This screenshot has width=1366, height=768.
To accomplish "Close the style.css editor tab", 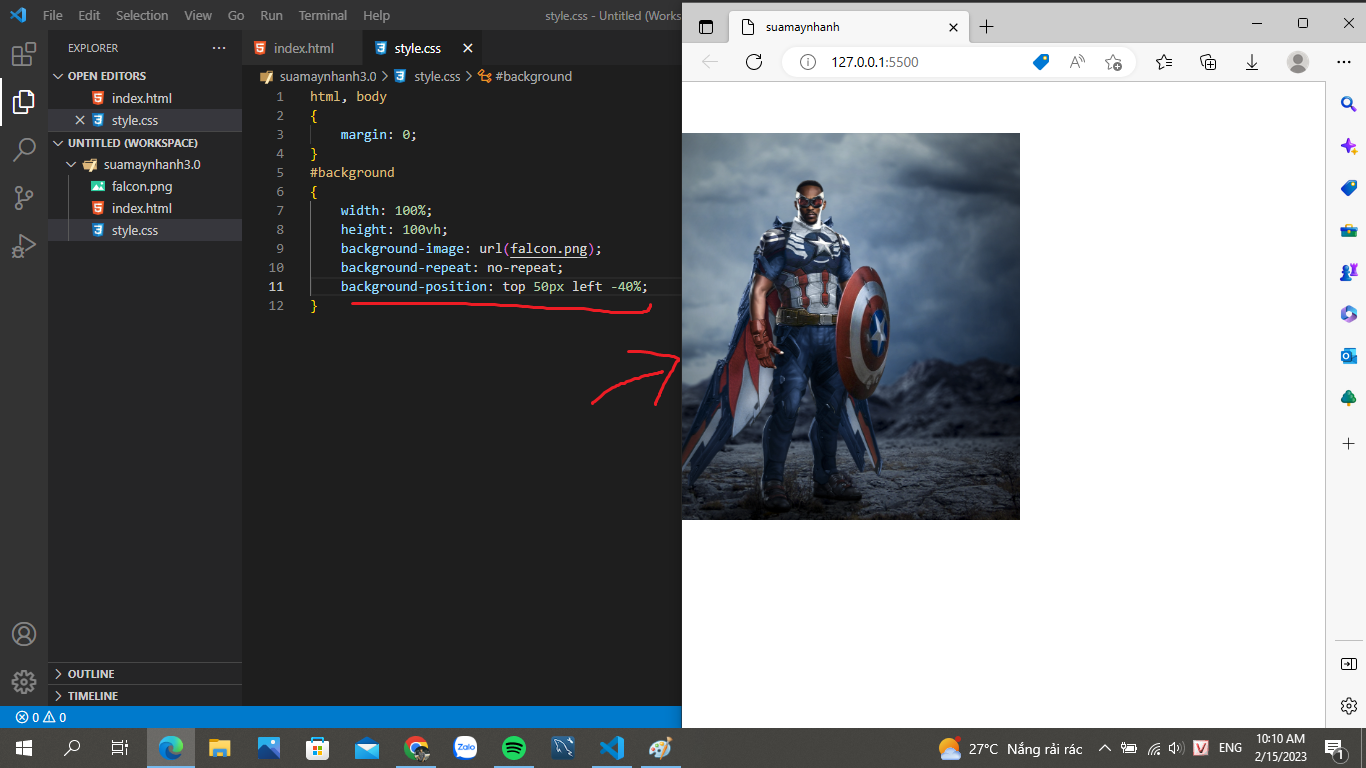I will (x=467, y=48).
